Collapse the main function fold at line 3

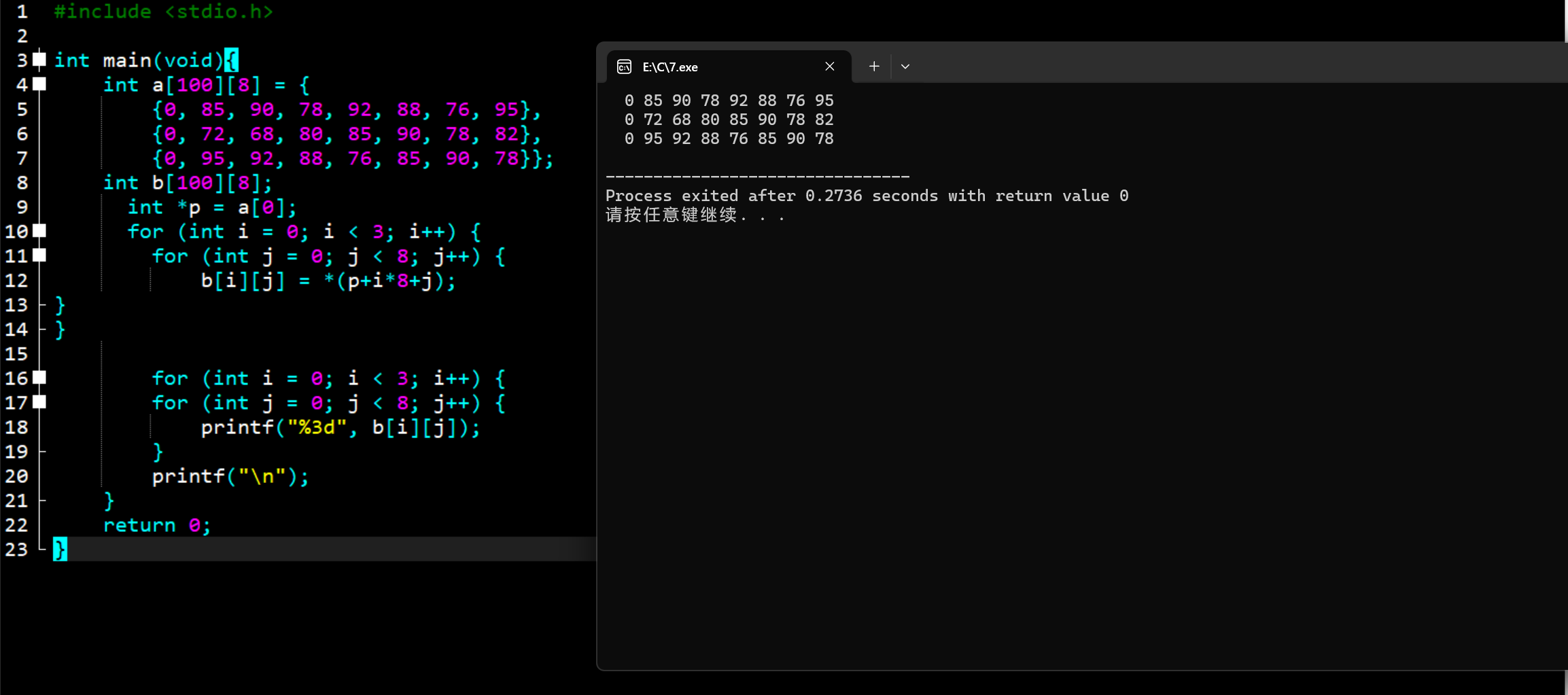tap(40, 60)
